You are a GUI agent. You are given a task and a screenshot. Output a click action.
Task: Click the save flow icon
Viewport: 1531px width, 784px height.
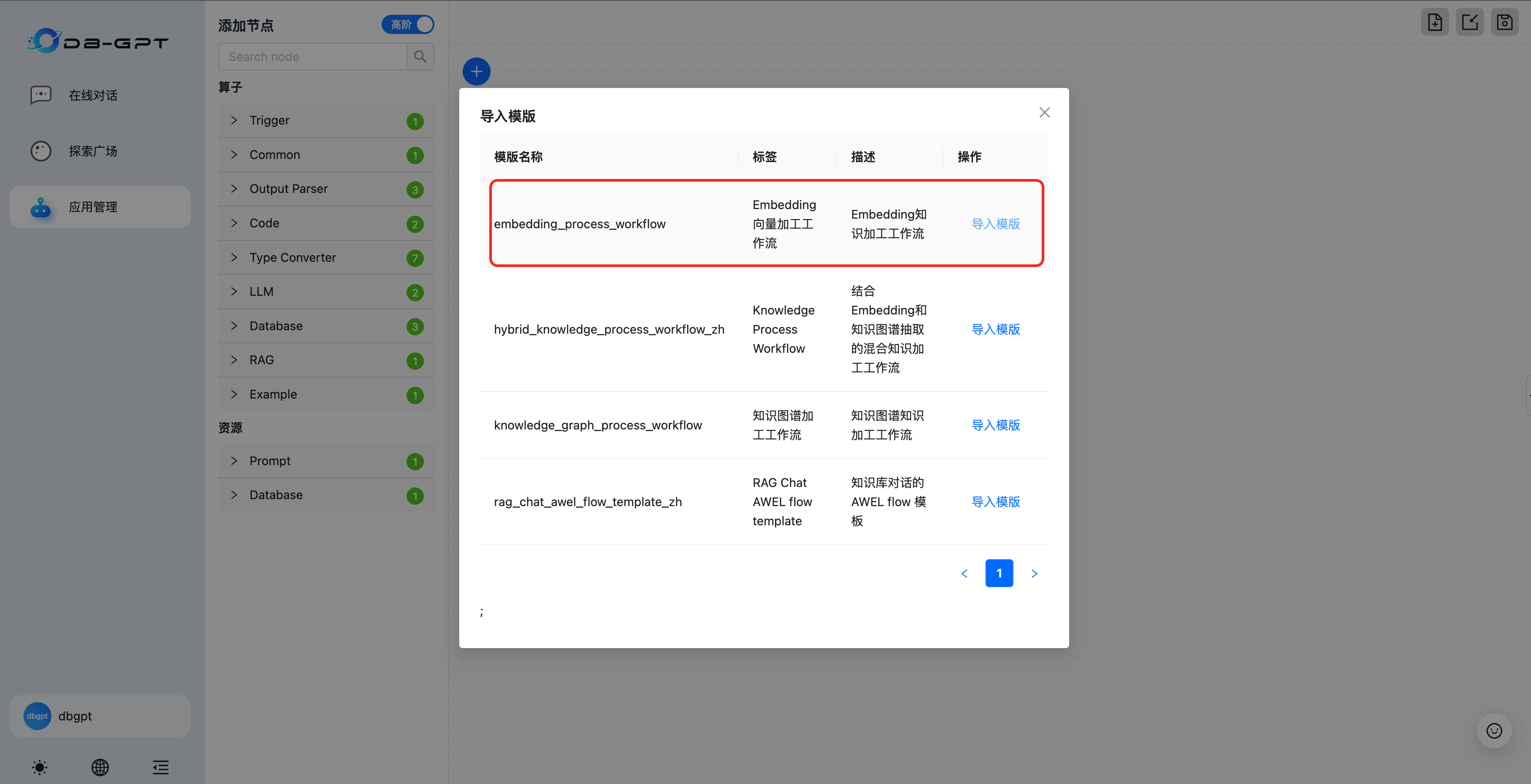pyautogui.click(x=1504, y=23)
